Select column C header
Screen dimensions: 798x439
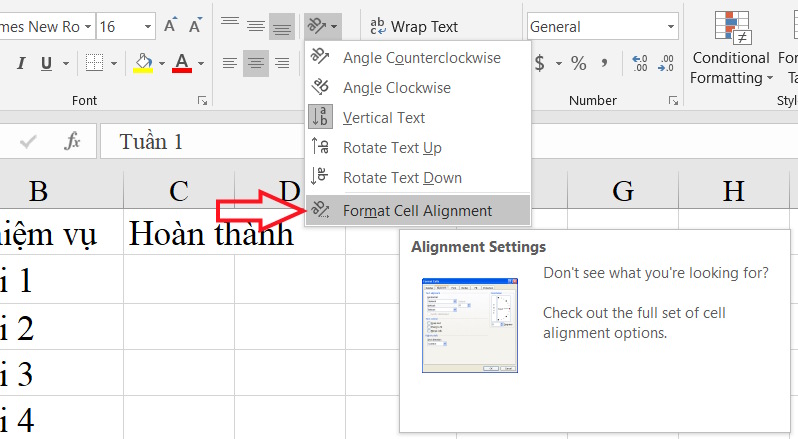coord(179,190)
